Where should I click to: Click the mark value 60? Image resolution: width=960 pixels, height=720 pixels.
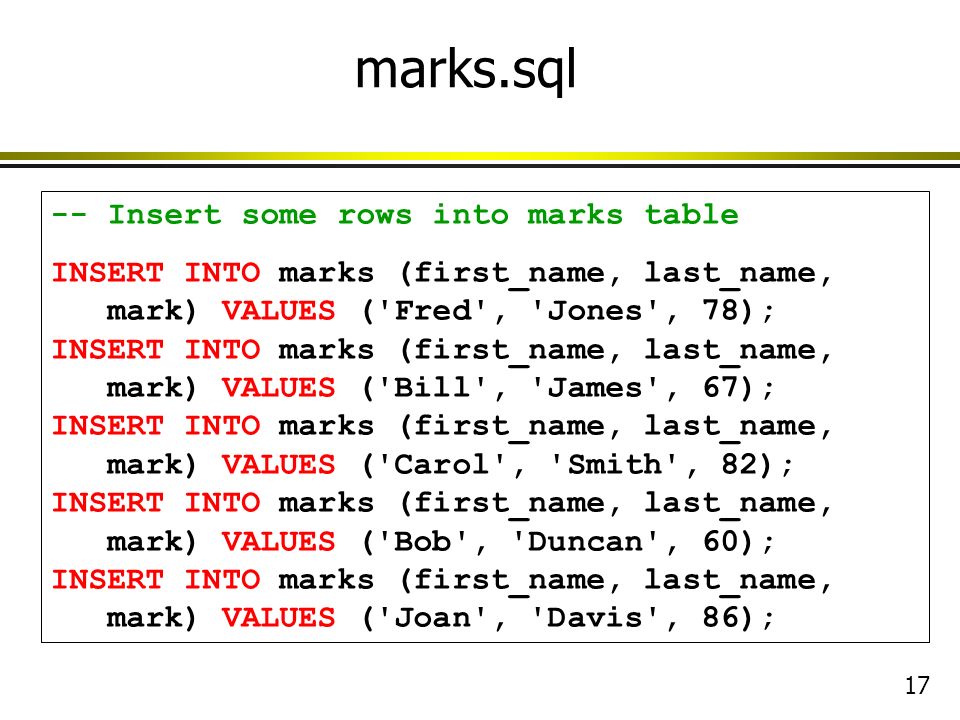[x=721, y=541]
